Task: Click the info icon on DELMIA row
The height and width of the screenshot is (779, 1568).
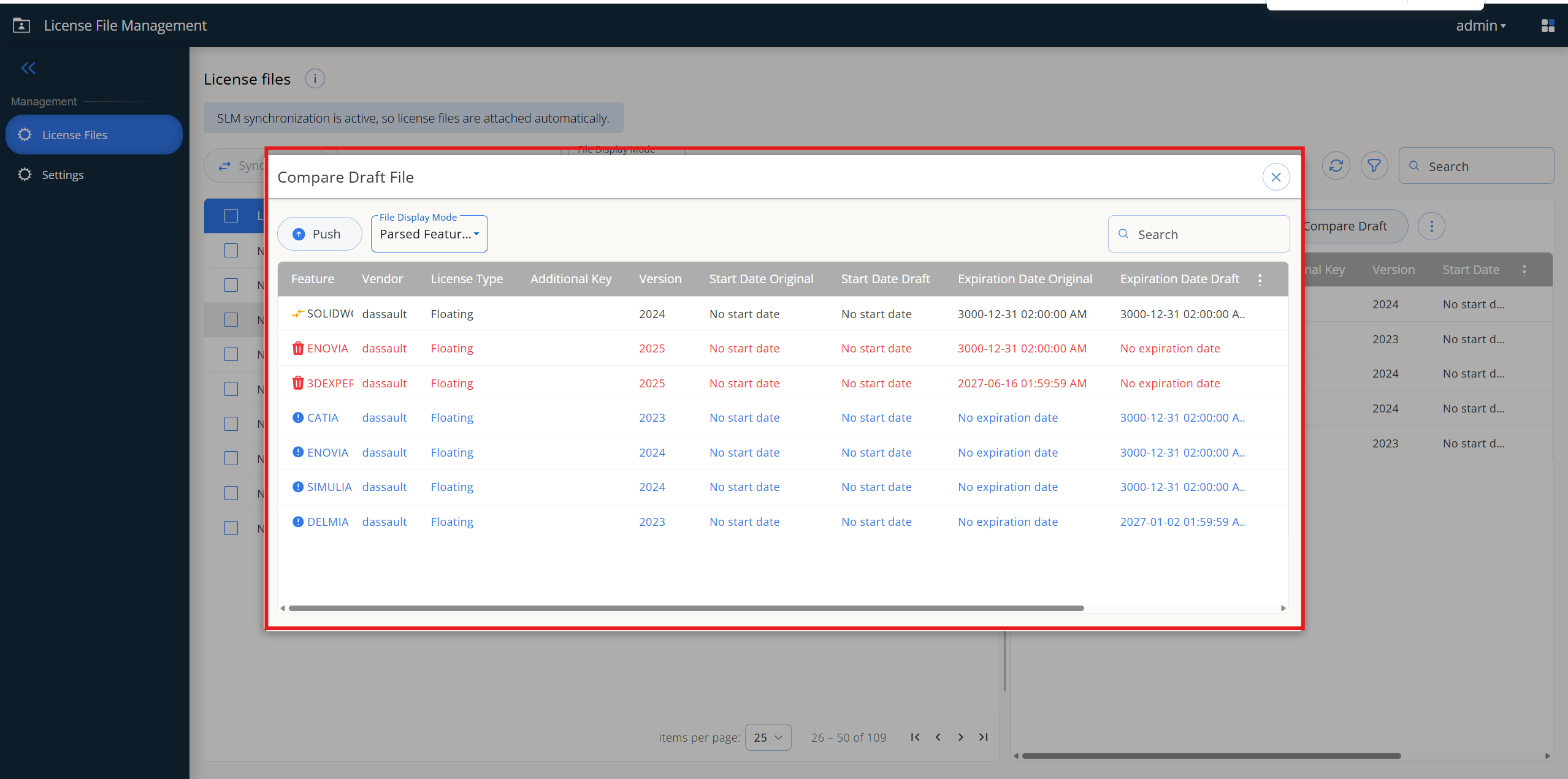Action: (x=298, y=522)
